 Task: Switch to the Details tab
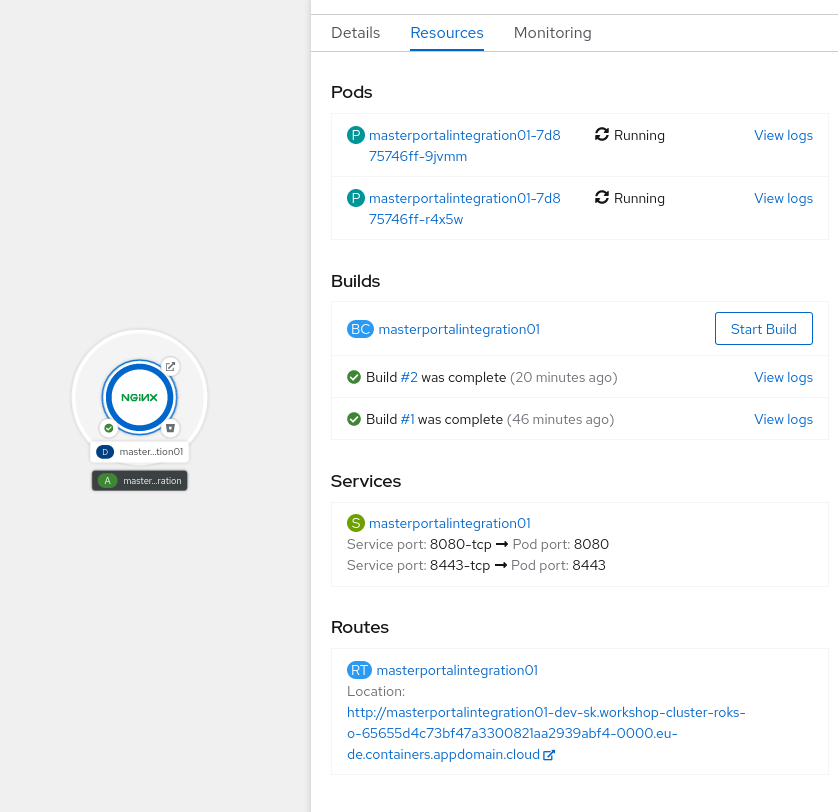point(355,33)
